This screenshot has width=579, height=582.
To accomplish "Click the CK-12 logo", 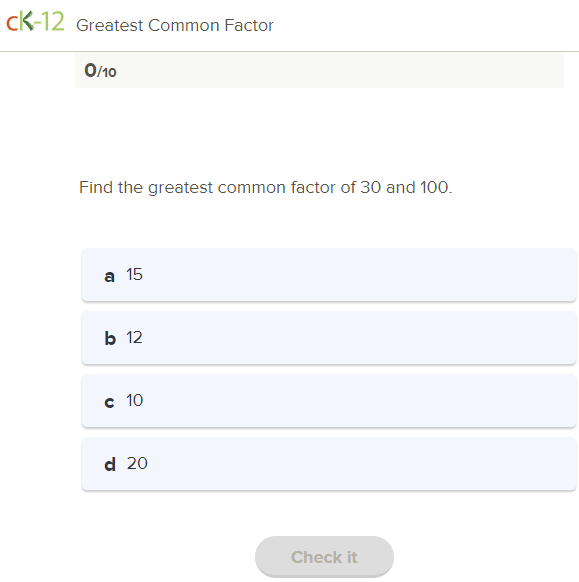I will click(x=35, y=21).
